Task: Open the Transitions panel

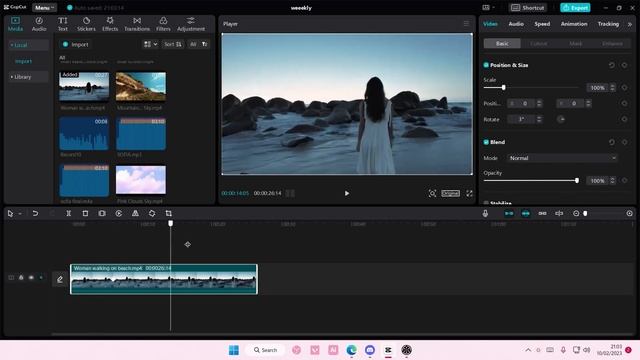Action: pos(137,24)
